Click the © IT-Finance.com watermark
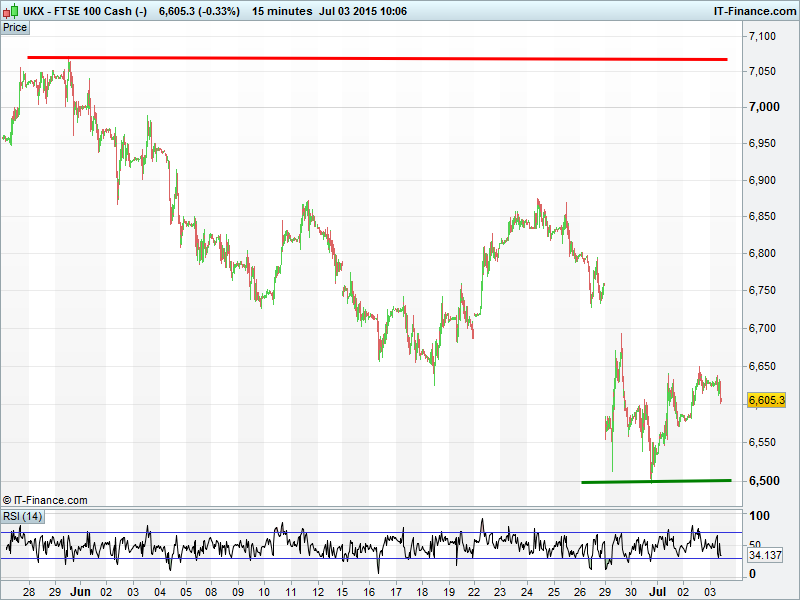This screenshot has width=800, height=600. click(45, 500)
